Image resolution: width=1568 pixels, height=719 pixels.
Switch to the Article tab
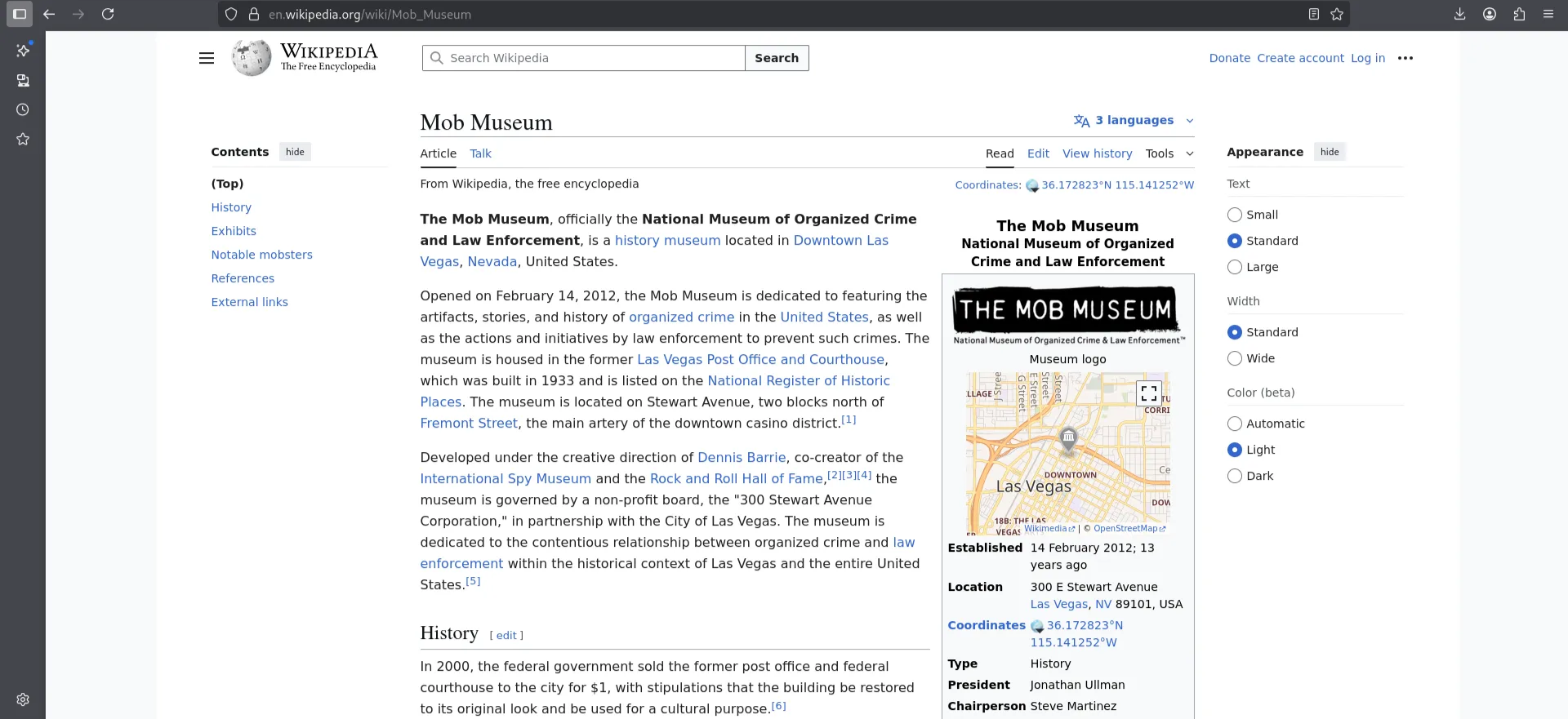438,153
